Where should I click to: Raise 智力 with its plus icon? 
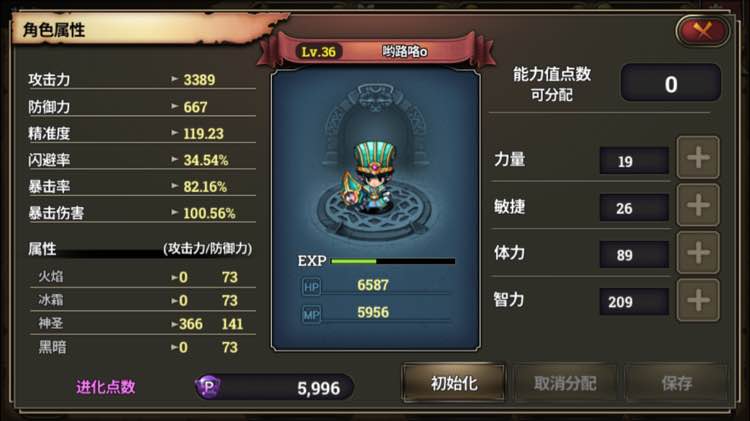[698, 300]
